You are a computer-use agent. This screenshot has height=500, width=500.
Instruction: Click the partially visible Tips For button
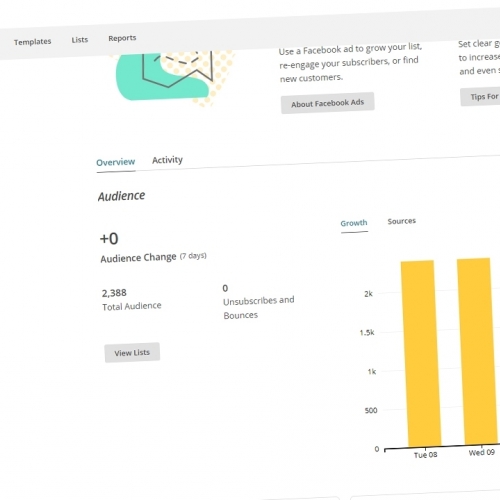[480, 97]
